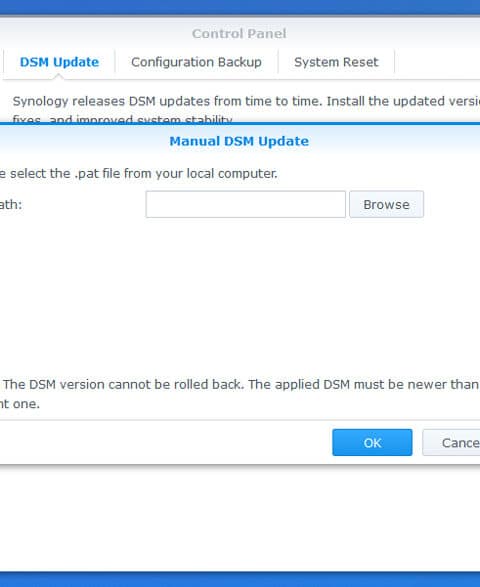Confirm the update with OK
Image resolution: width=480 pixels, height=587 pixels.
[x=372, y=442]
